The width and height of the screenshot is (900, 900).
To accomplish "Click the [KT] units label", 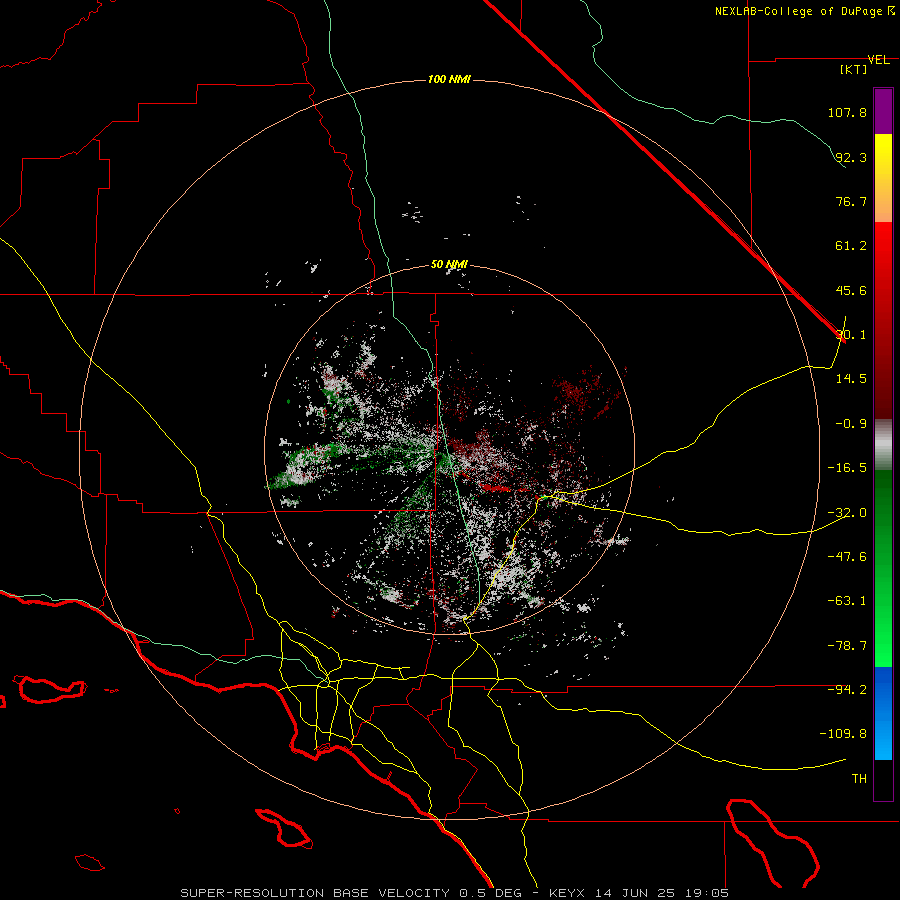I will pos(854,69).
